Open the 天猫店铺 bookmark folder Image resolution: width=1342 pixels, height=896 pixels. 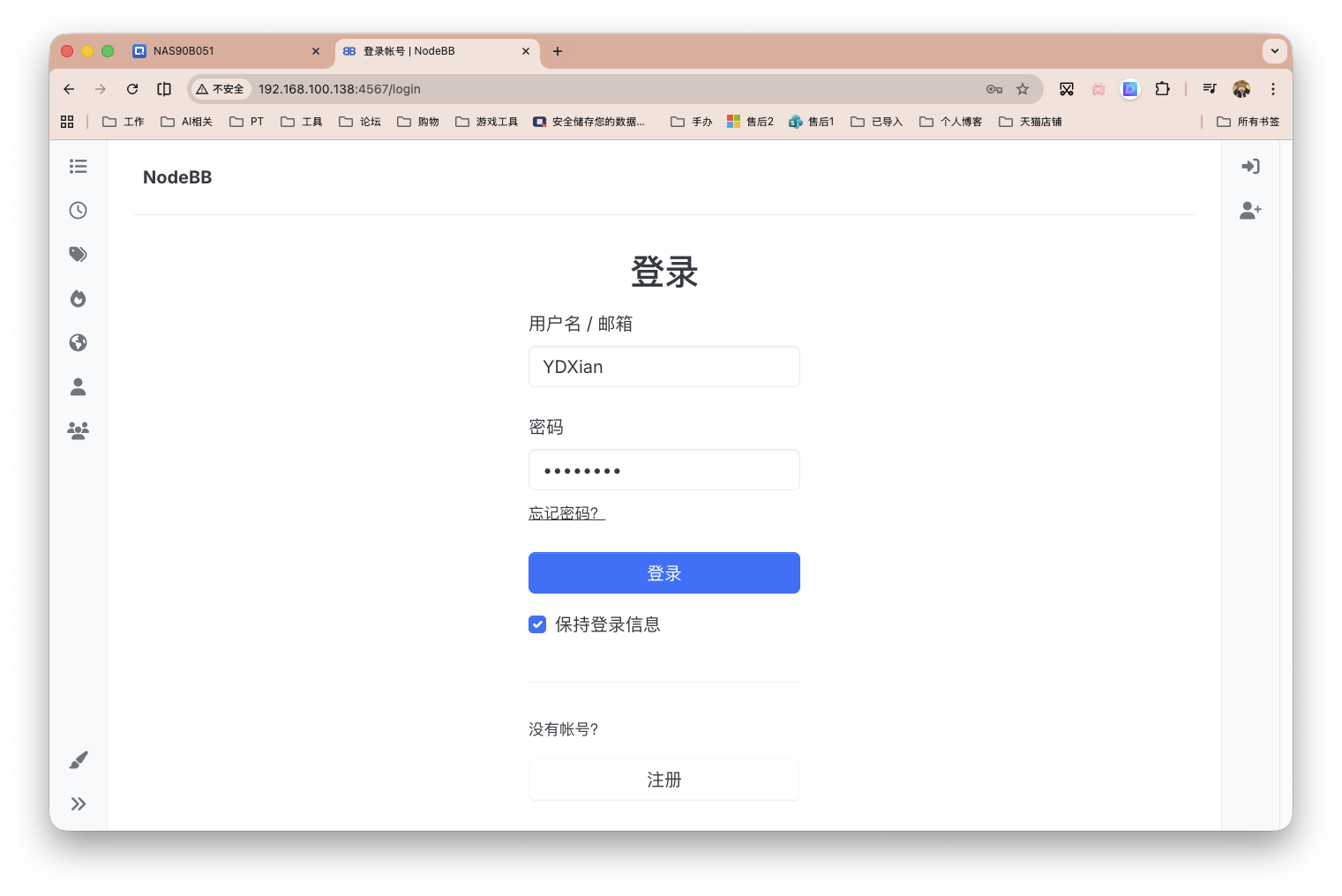(1030, 121)
